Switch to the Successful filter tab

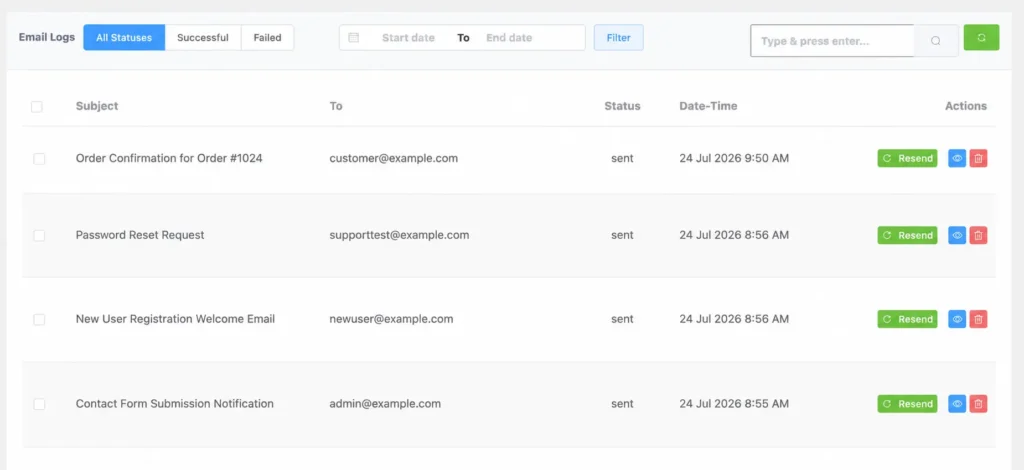[x=203, y=38]
